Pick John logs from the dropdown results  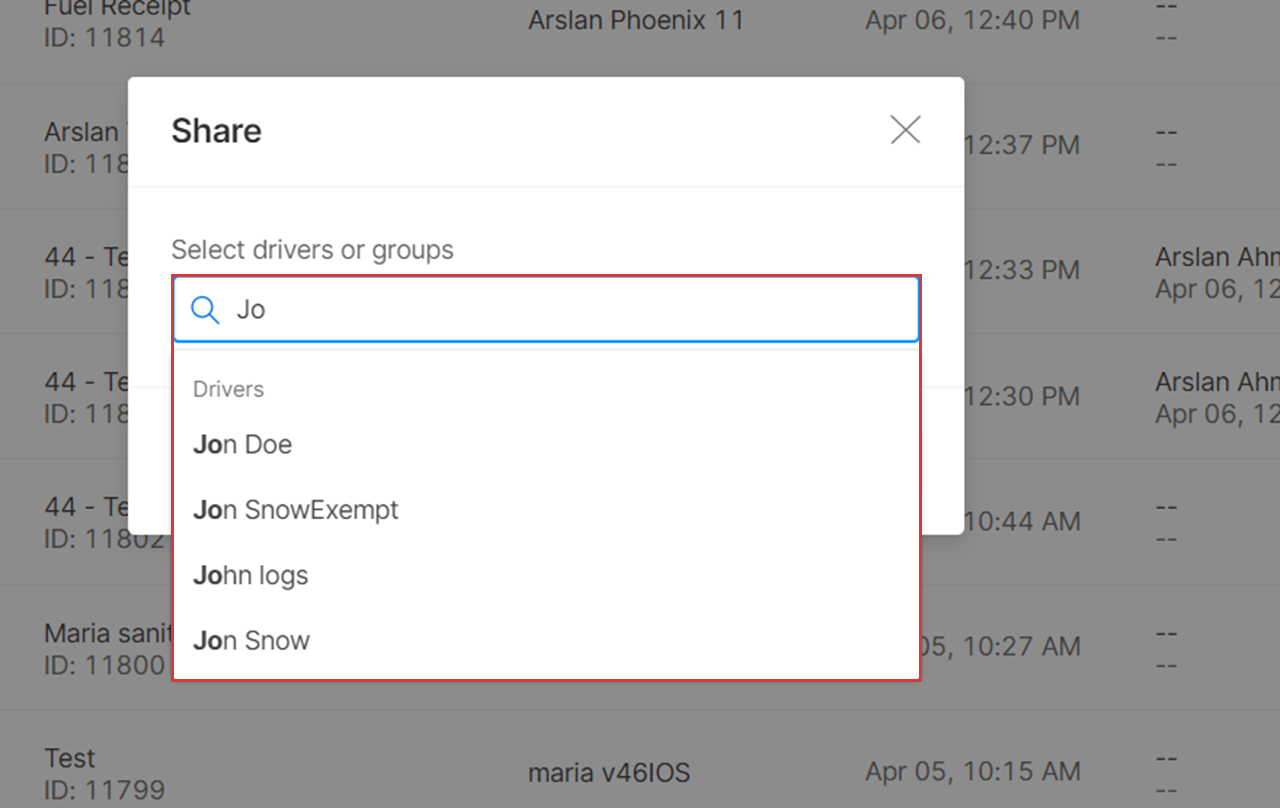pos(546,575)
